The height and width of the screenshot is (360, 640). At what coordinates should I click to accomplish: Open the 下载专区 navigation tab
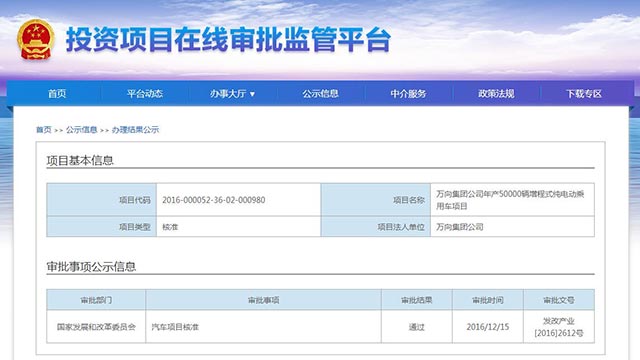pos(584,93)
